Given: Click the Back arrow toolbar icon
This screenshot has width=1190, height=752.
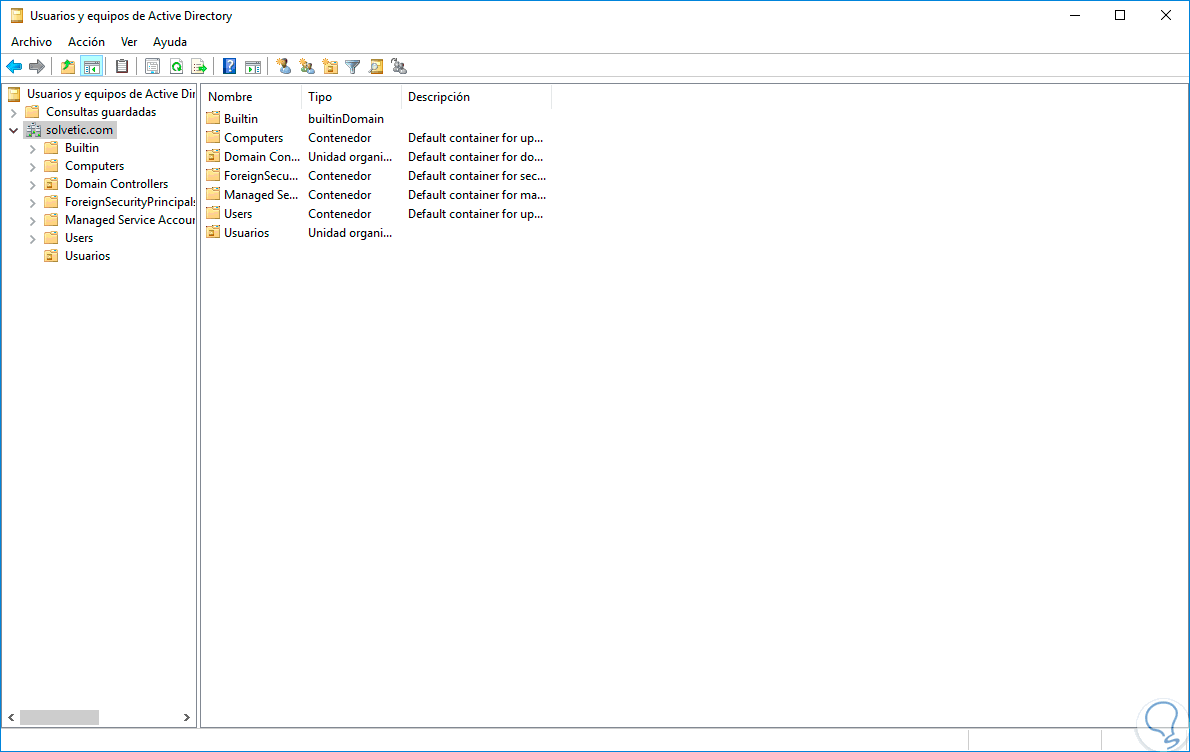Looking at the screenshot, I should coord(14,67).
